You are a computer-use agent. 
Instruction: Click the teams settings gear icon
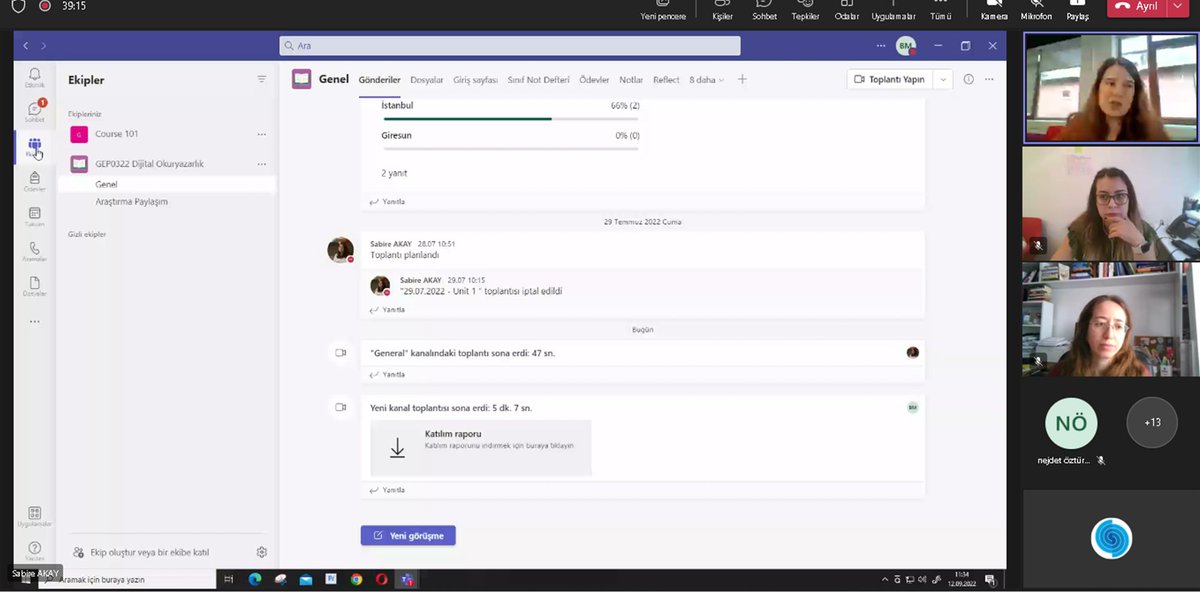tap(262, 552)
